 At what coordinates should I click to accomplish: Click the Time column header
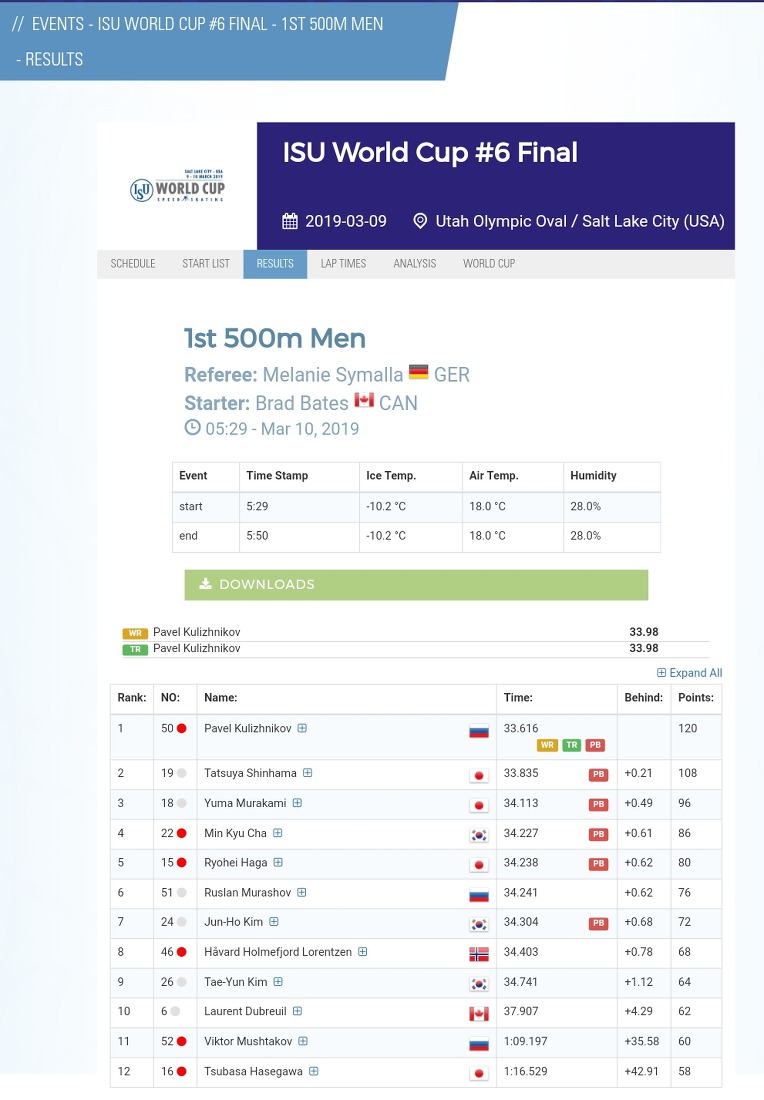pos(519,698)
